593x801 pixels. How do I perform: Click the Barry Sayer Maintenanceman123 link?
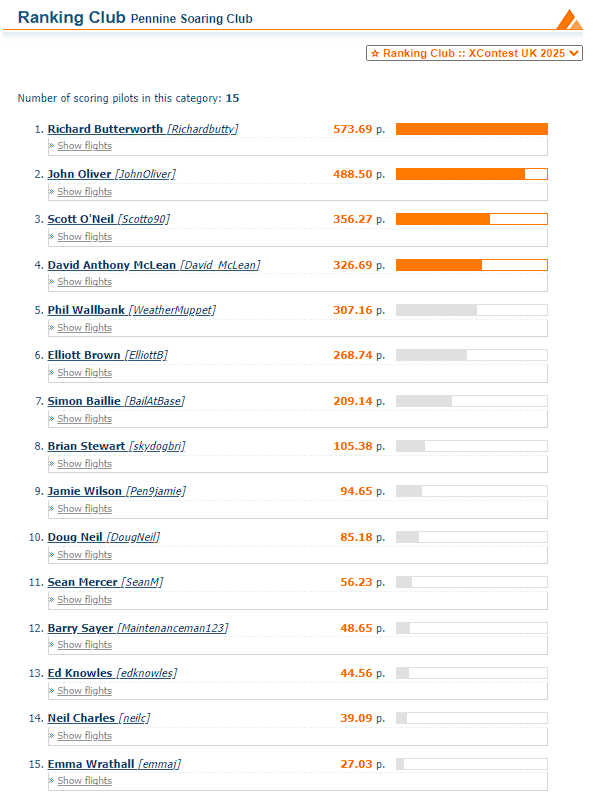[138, 628]
